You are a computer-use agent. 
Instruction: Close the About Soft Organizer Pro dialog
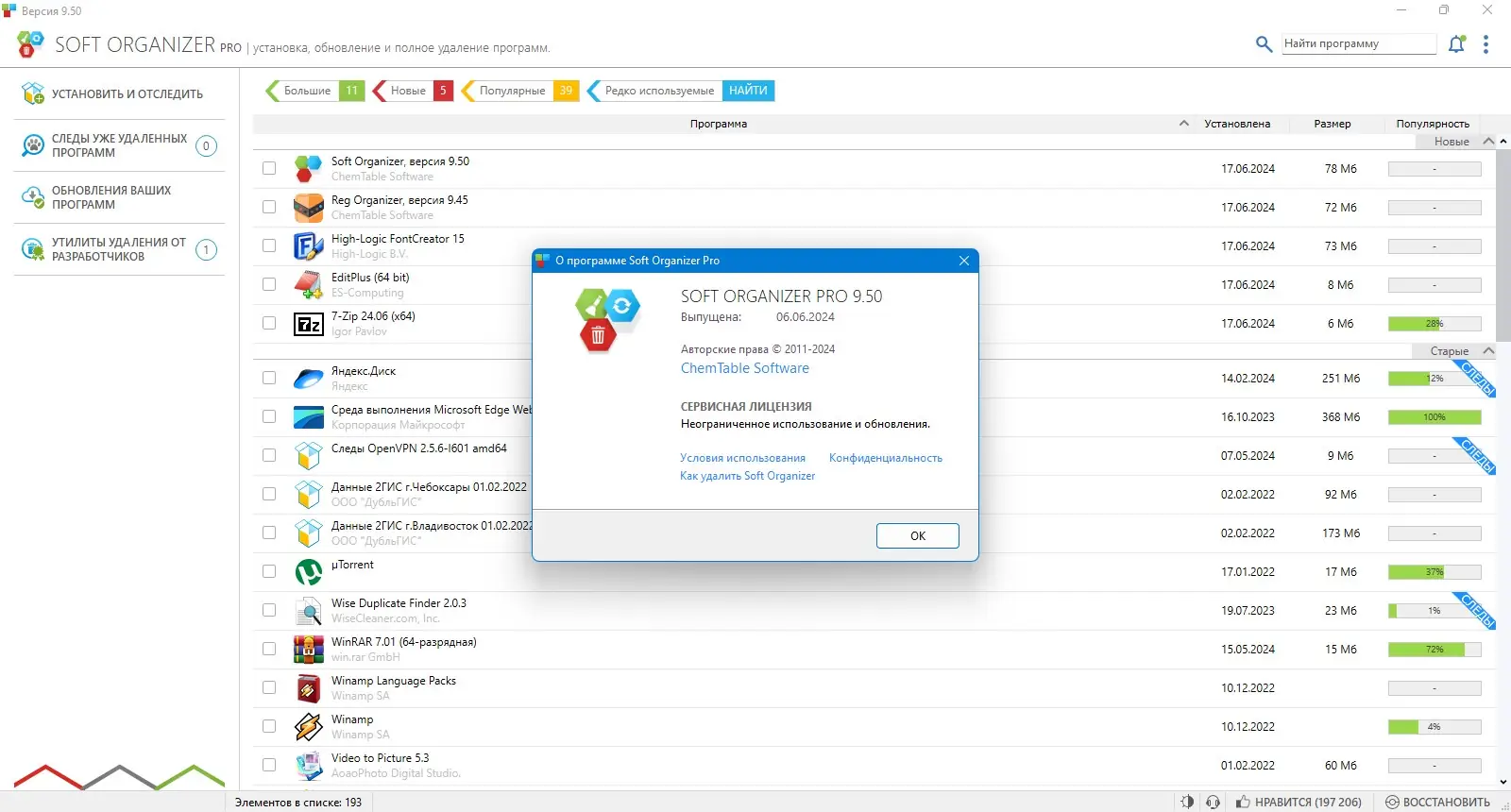click(963, 261)
